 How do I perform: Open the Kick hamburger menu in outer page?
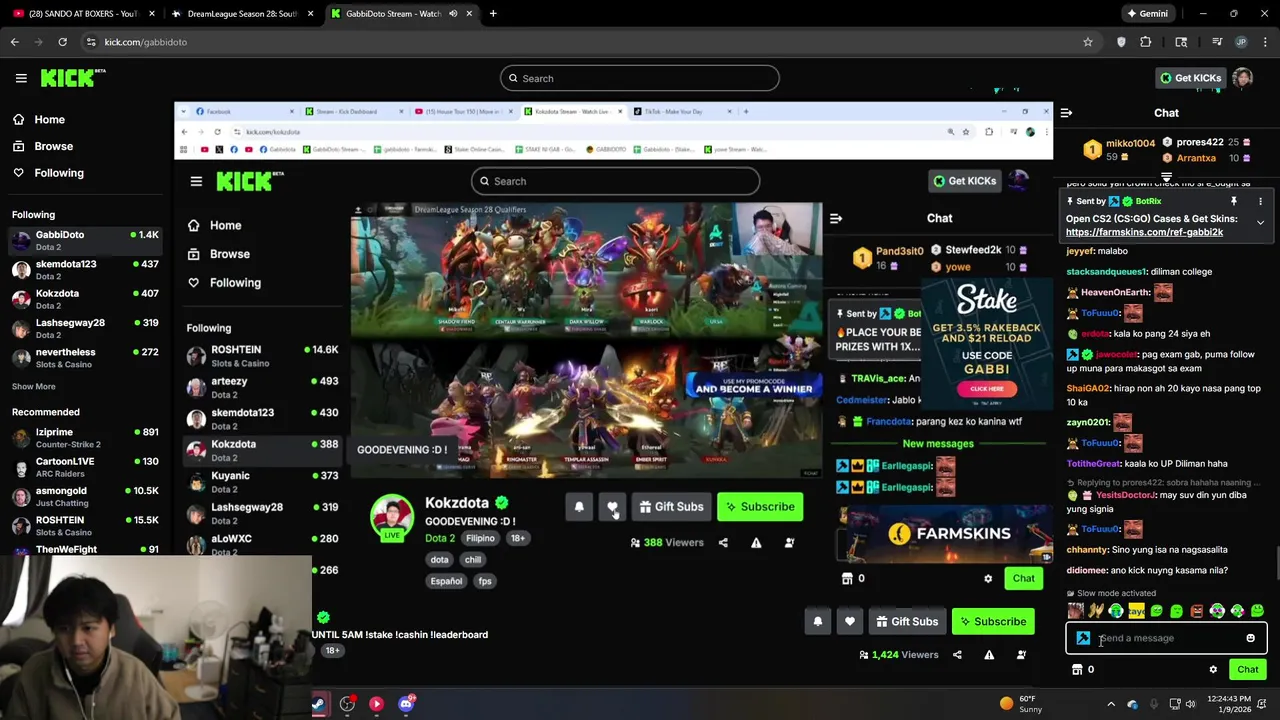click(21, 78)
